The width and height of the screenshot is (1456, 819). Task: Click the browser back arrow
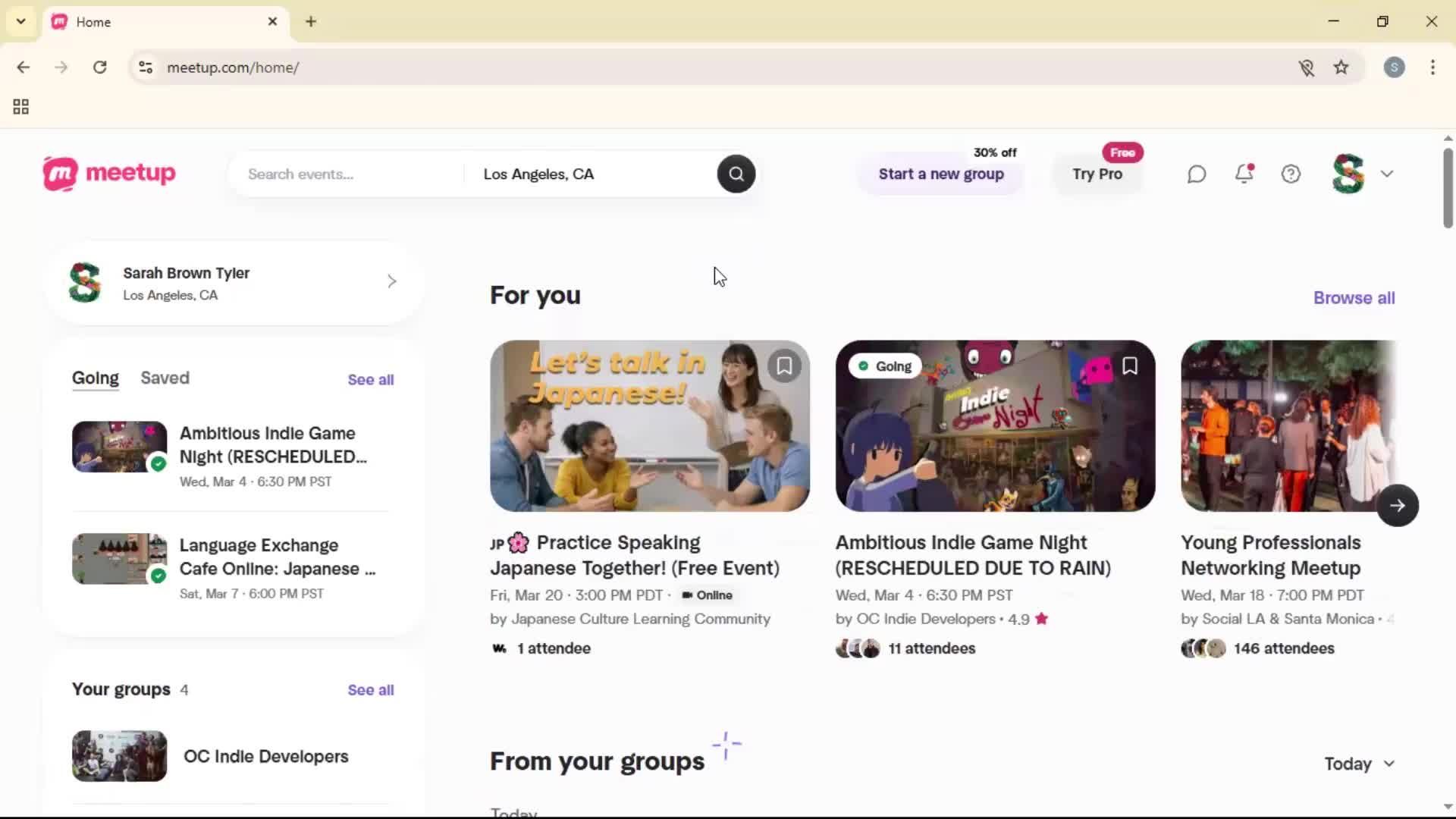24,67
